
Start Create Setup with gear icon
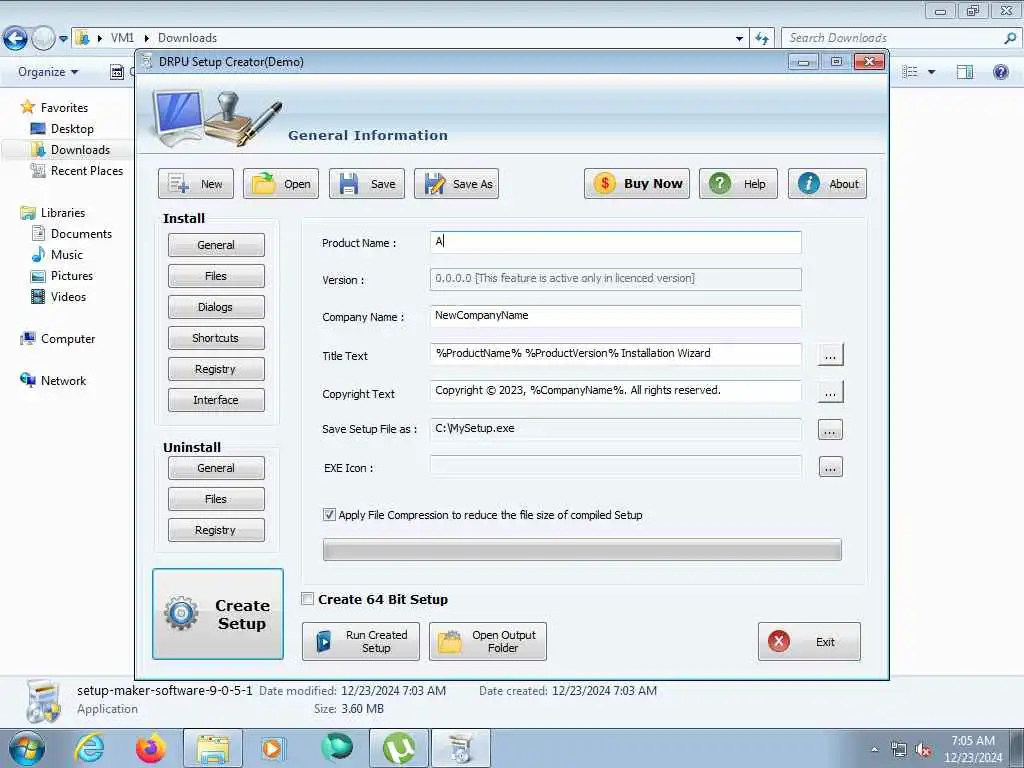point(218,614)
